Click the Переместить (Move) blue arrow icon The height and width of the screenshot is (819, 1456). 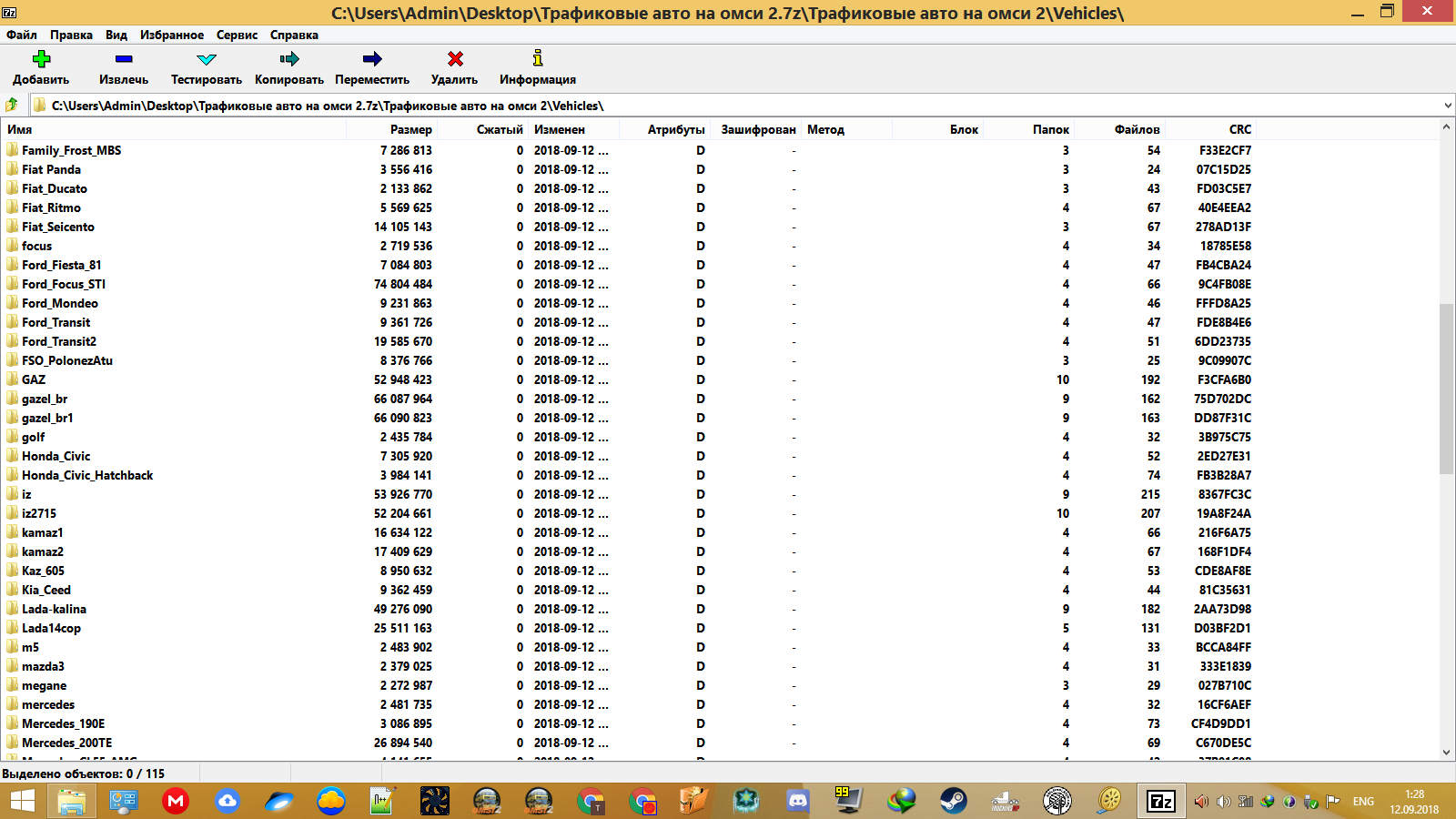372,59
